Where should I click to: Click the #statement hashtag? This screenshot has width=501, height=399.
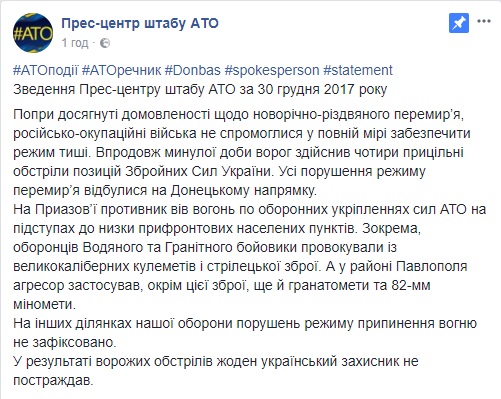coord(358,70)
